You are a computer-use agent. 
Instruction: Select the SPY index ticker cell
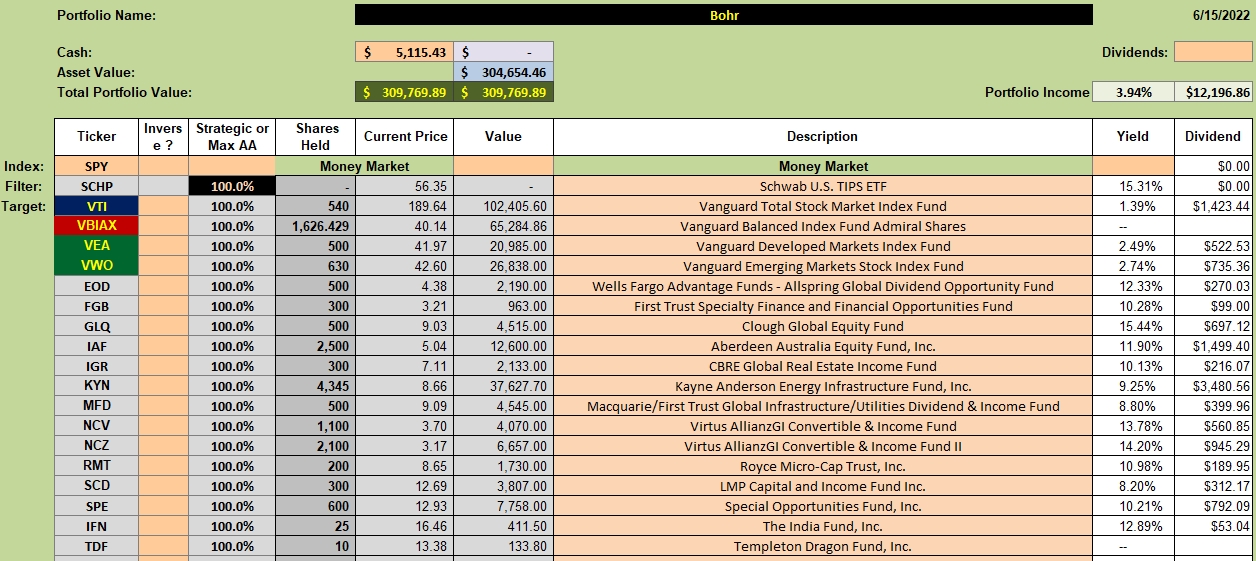(96, 166)
